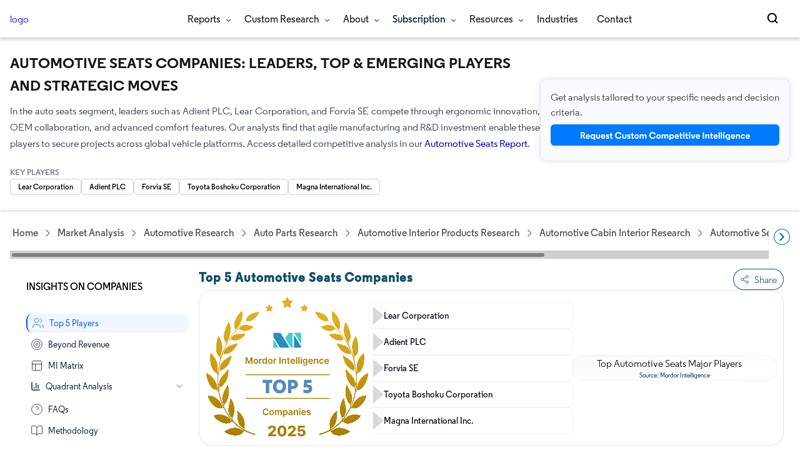Click the Quadrant Analysis chart icon
The image size is (800, 450).
click(35, 386)
